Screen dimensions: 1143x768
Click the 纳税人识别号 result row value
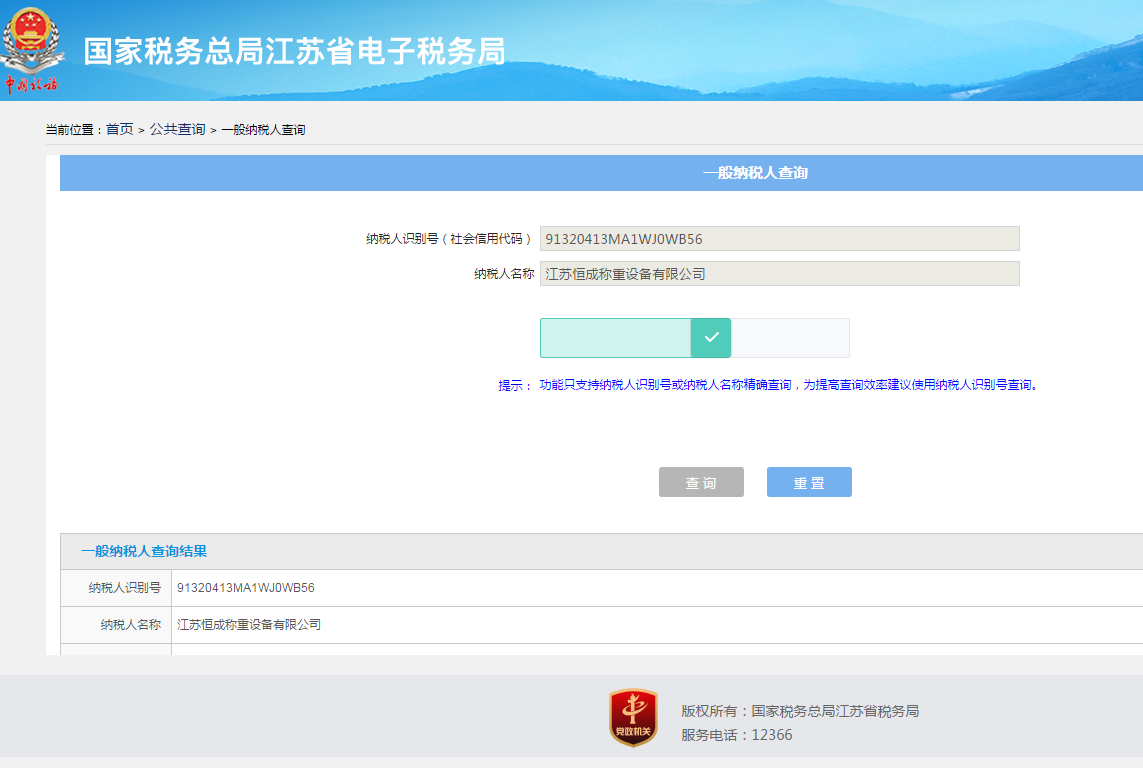point(246,588)
